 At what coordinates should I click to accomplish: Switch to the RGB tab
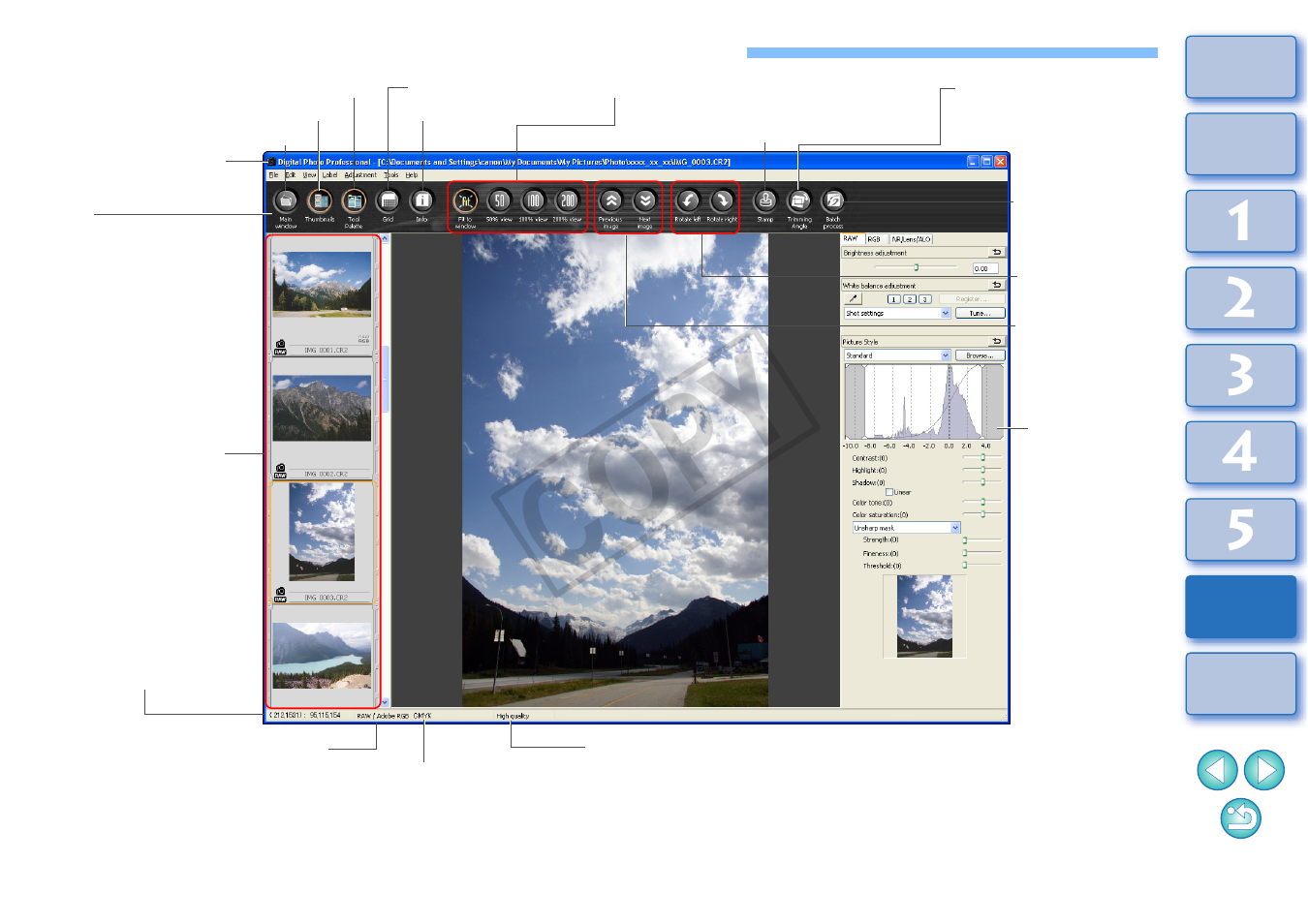pyautogui.click(x=875, y=239)
